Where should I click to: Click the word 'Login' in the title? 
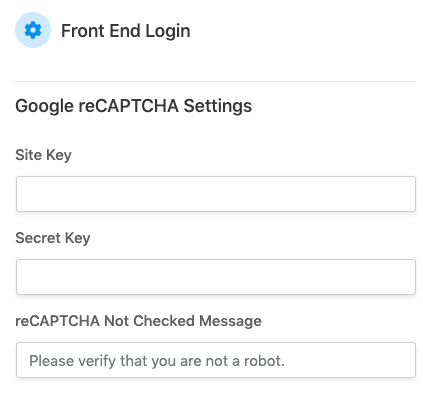(168, 32)
